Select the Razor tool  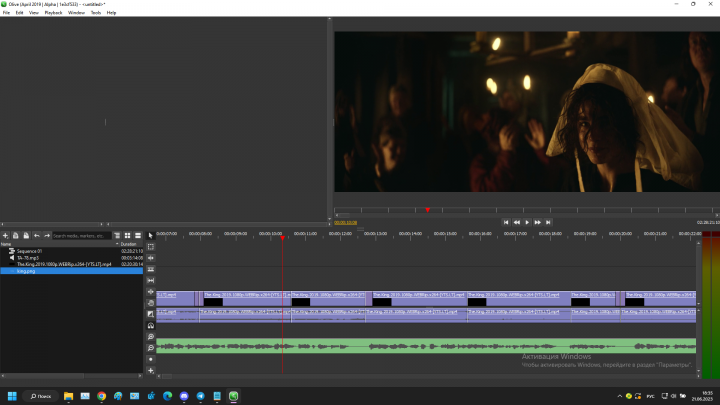(151, 269)
